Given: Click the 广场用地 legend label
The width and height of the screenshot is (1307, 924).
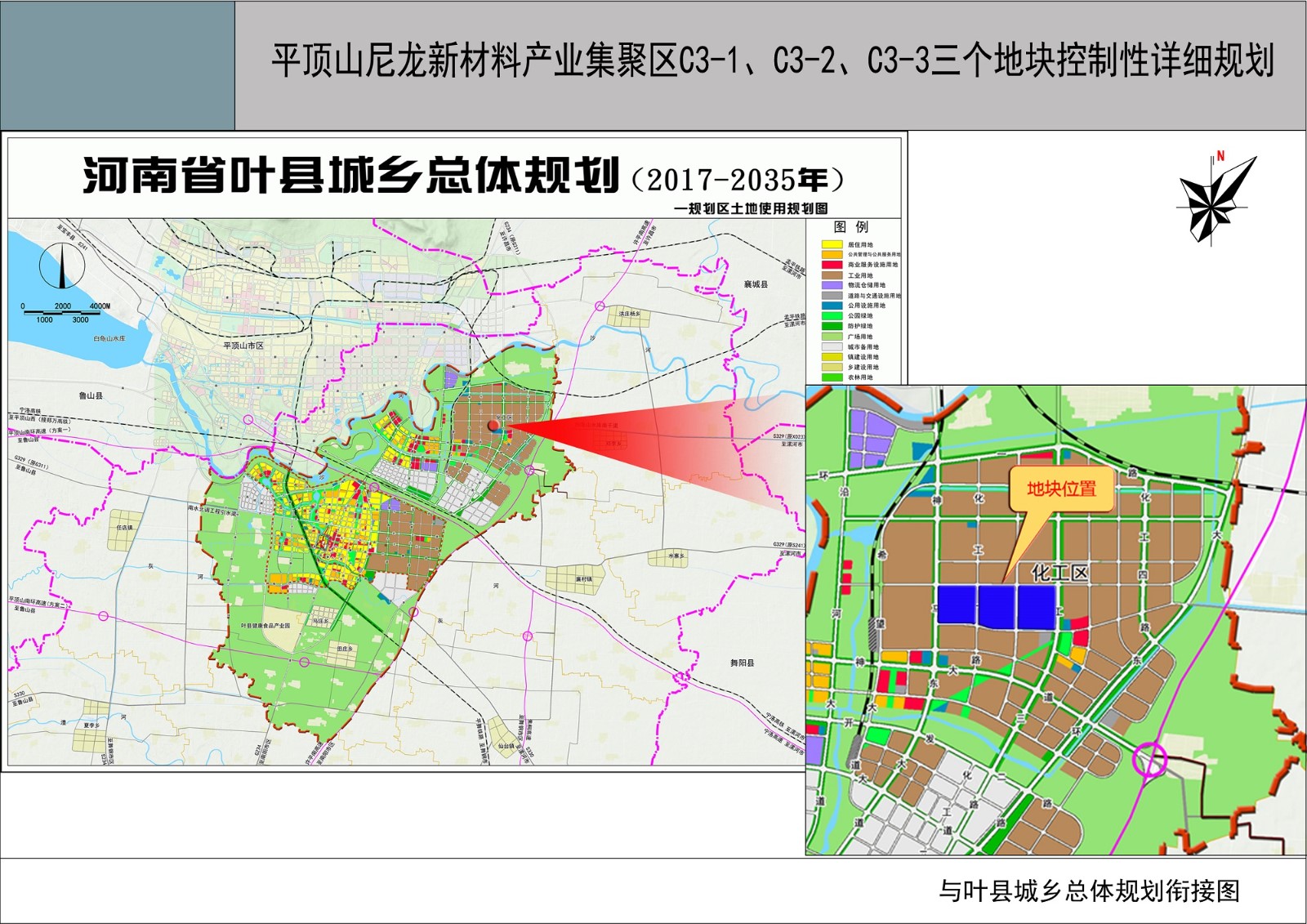Looking at the screenshot, I should click(x=860, y=337).
